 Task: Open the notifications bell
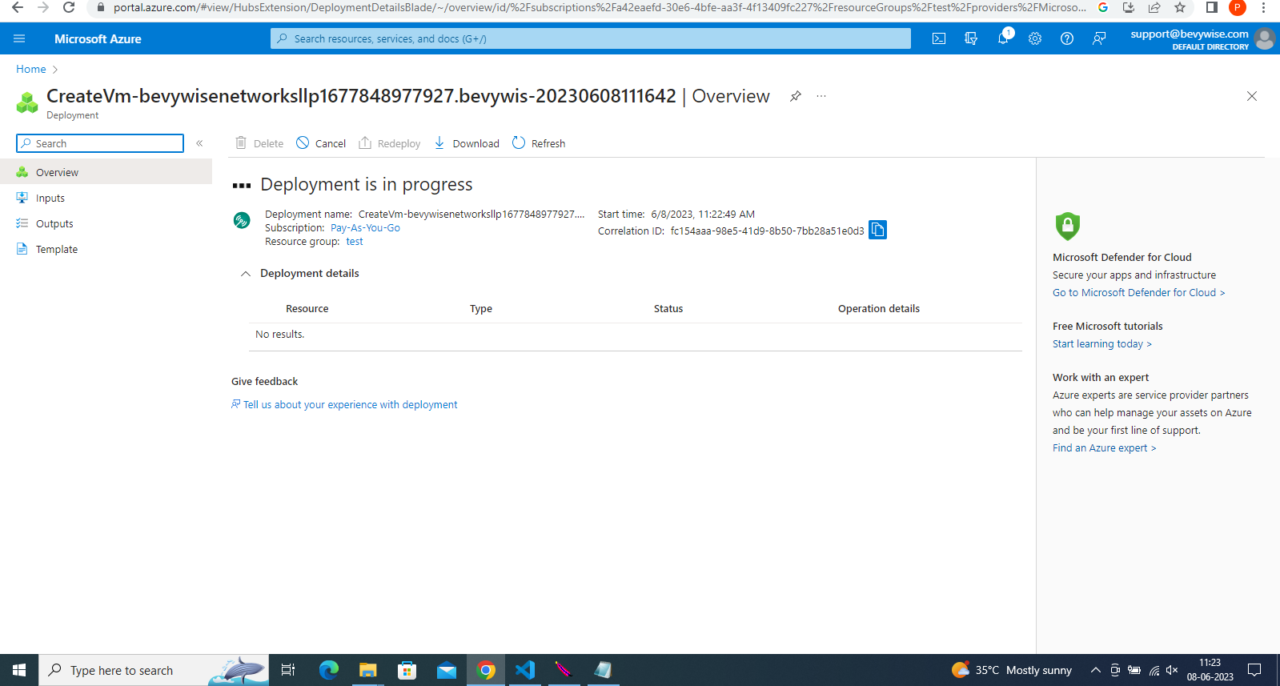point(1003,39)
